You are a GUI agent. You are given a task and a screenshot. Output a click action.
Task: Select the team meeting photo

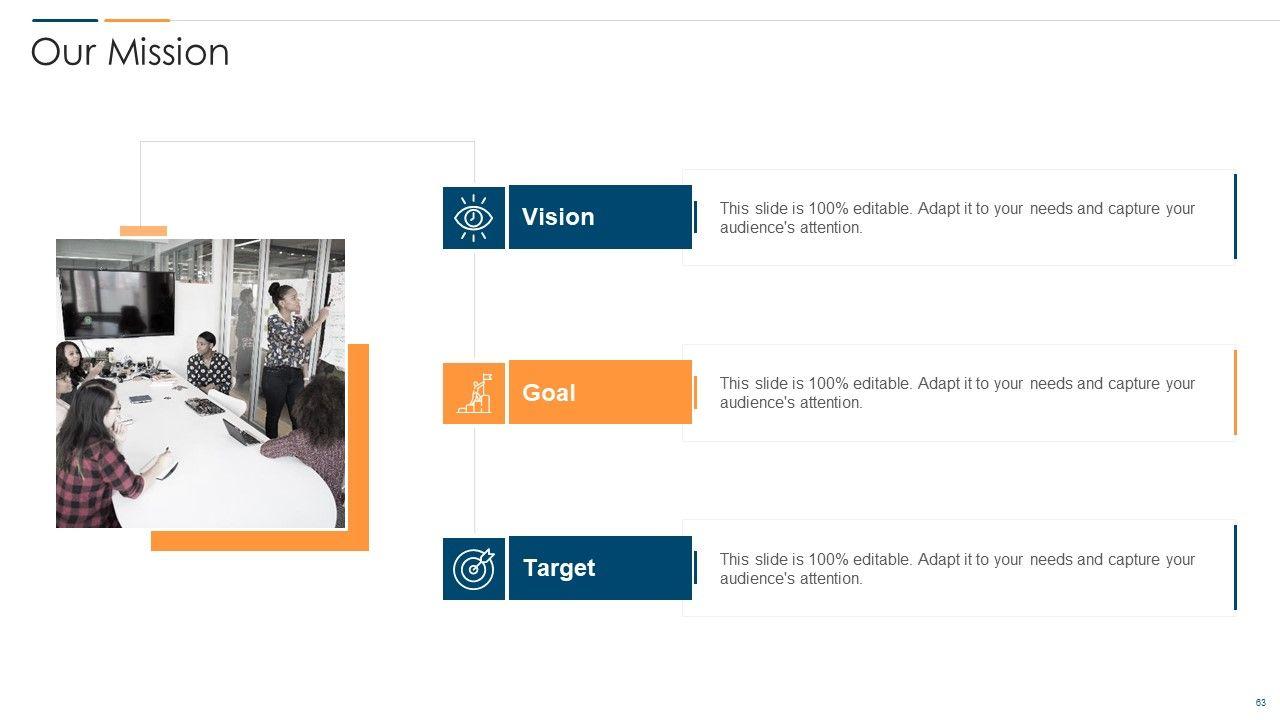[200, 383]
